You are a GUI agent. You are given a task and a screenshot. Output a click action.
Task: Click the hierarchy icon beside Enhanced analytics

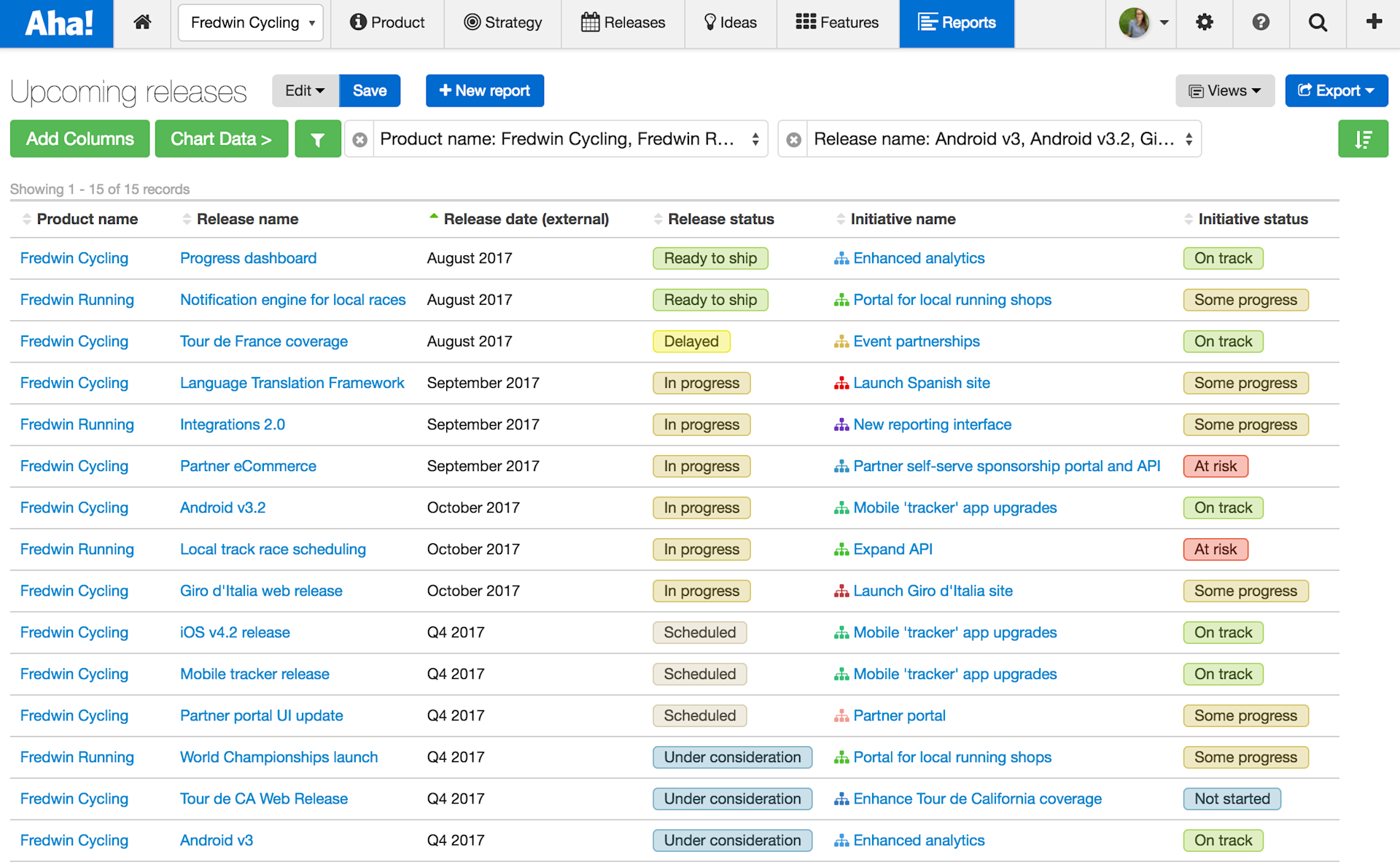(841, 258)
